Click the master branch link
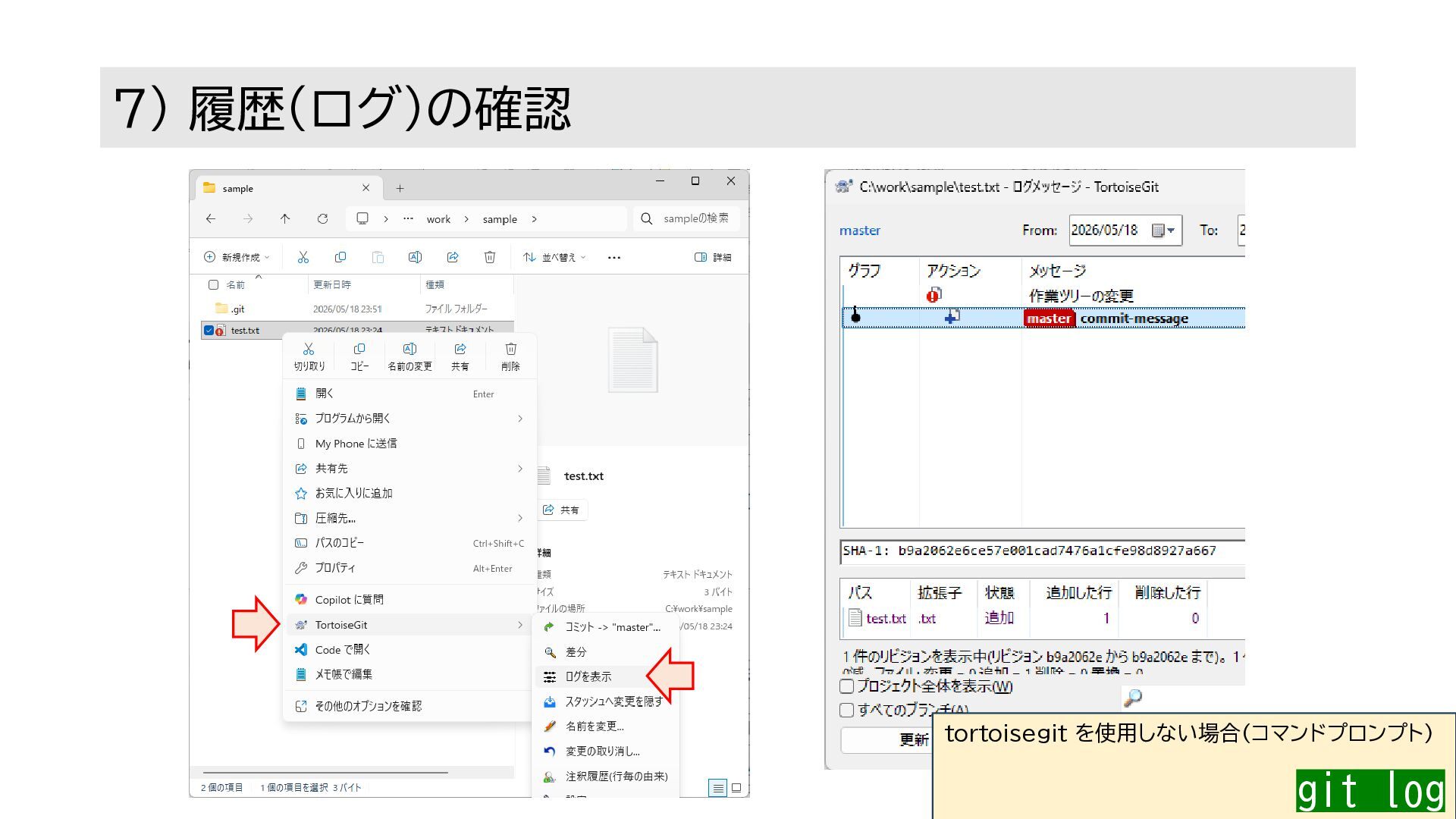 pyautogui.click(x=860, y=231)
